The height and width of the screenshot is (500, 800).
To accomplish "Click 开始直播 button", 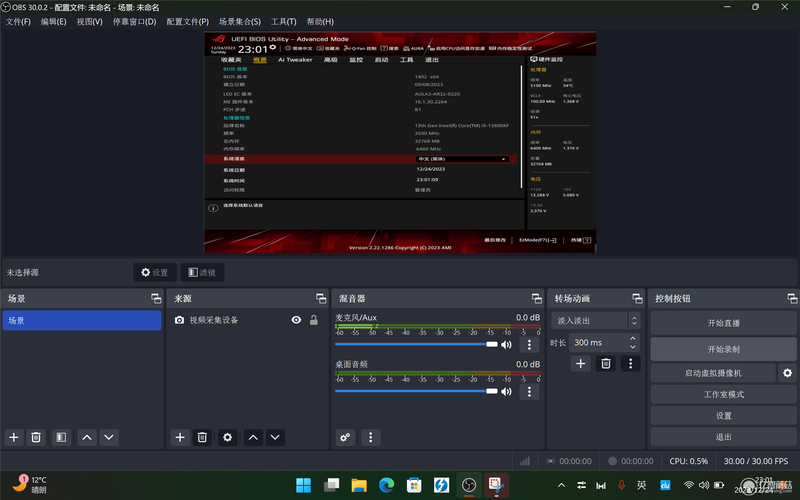I will (723, 323).
